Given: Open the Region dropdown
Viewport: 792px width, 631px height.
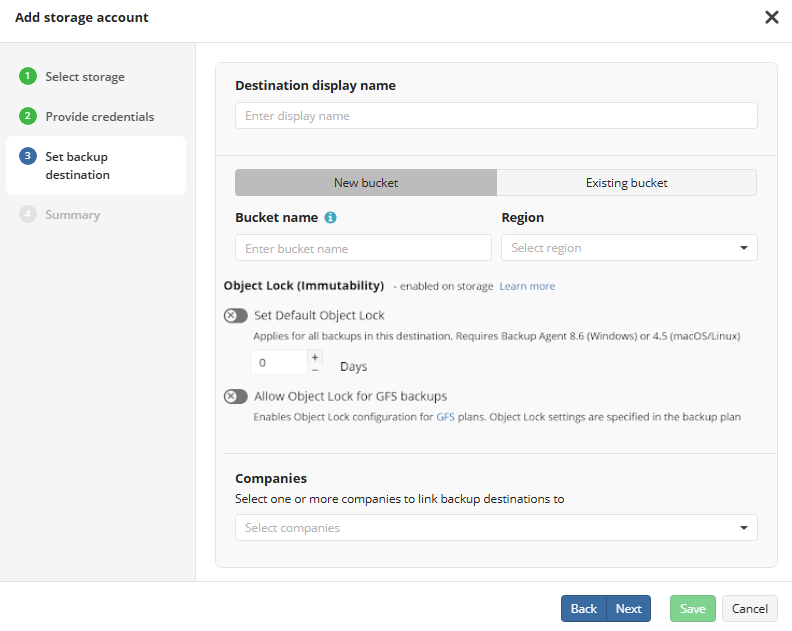Looking at the screenshot, I should (628, 248).
